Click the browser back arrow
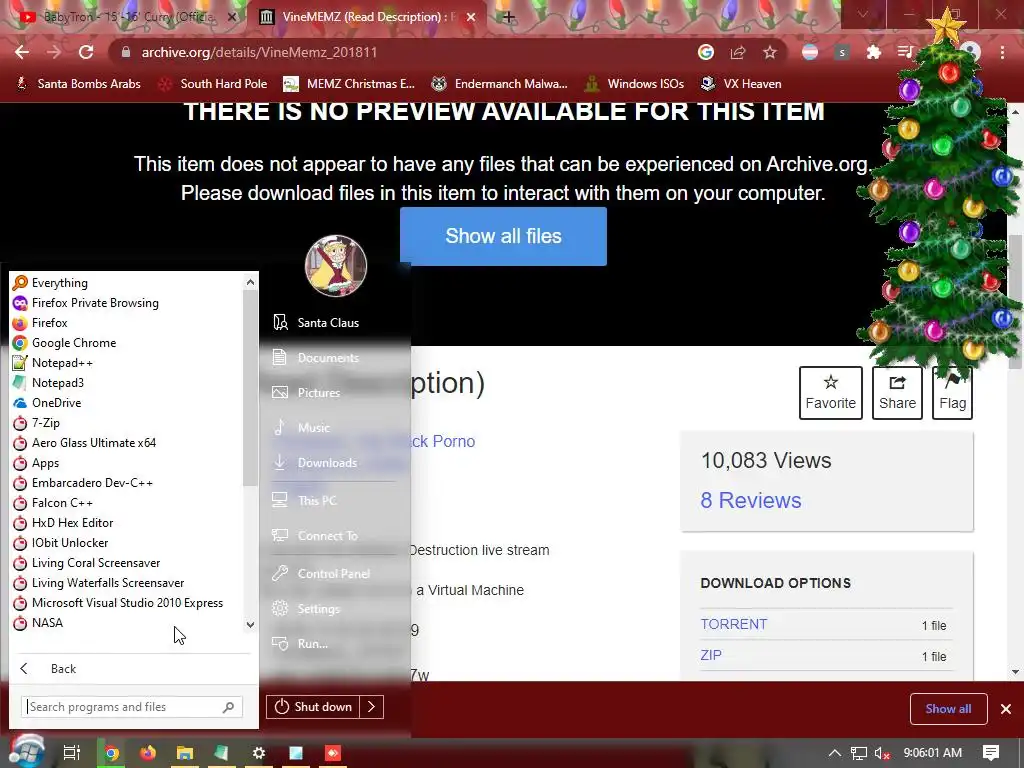Screen dimensions: 1024x768 22,52
